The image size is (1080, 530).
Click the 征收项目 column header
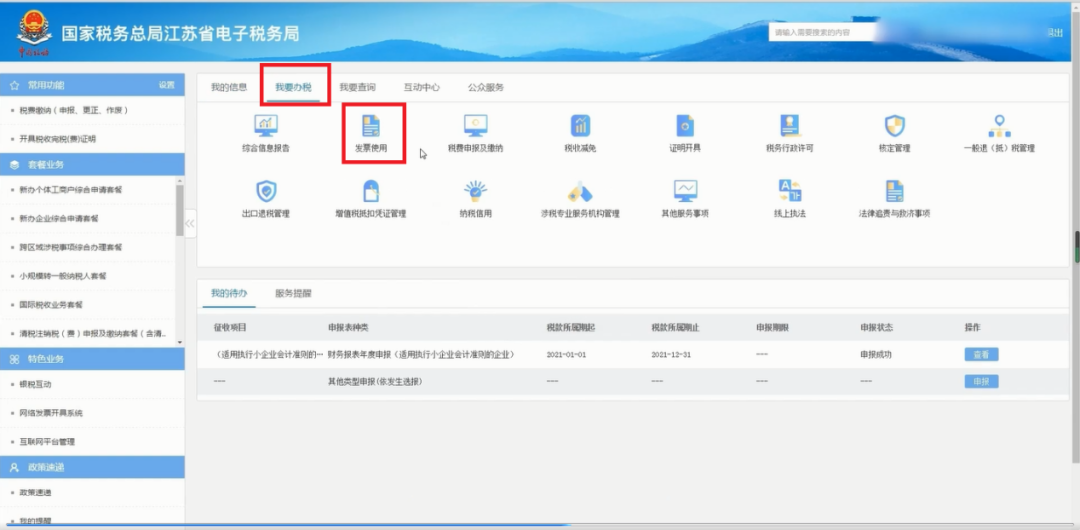pos(230,327)
